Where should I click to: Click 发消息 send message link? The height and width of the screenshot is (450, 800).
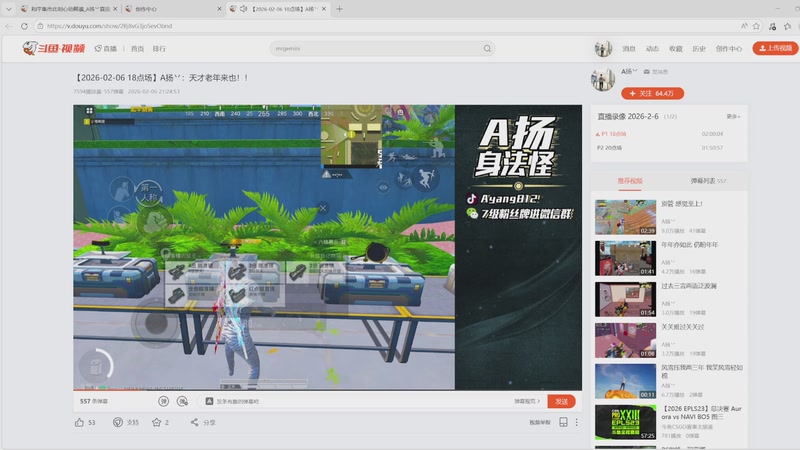point(656,72)
